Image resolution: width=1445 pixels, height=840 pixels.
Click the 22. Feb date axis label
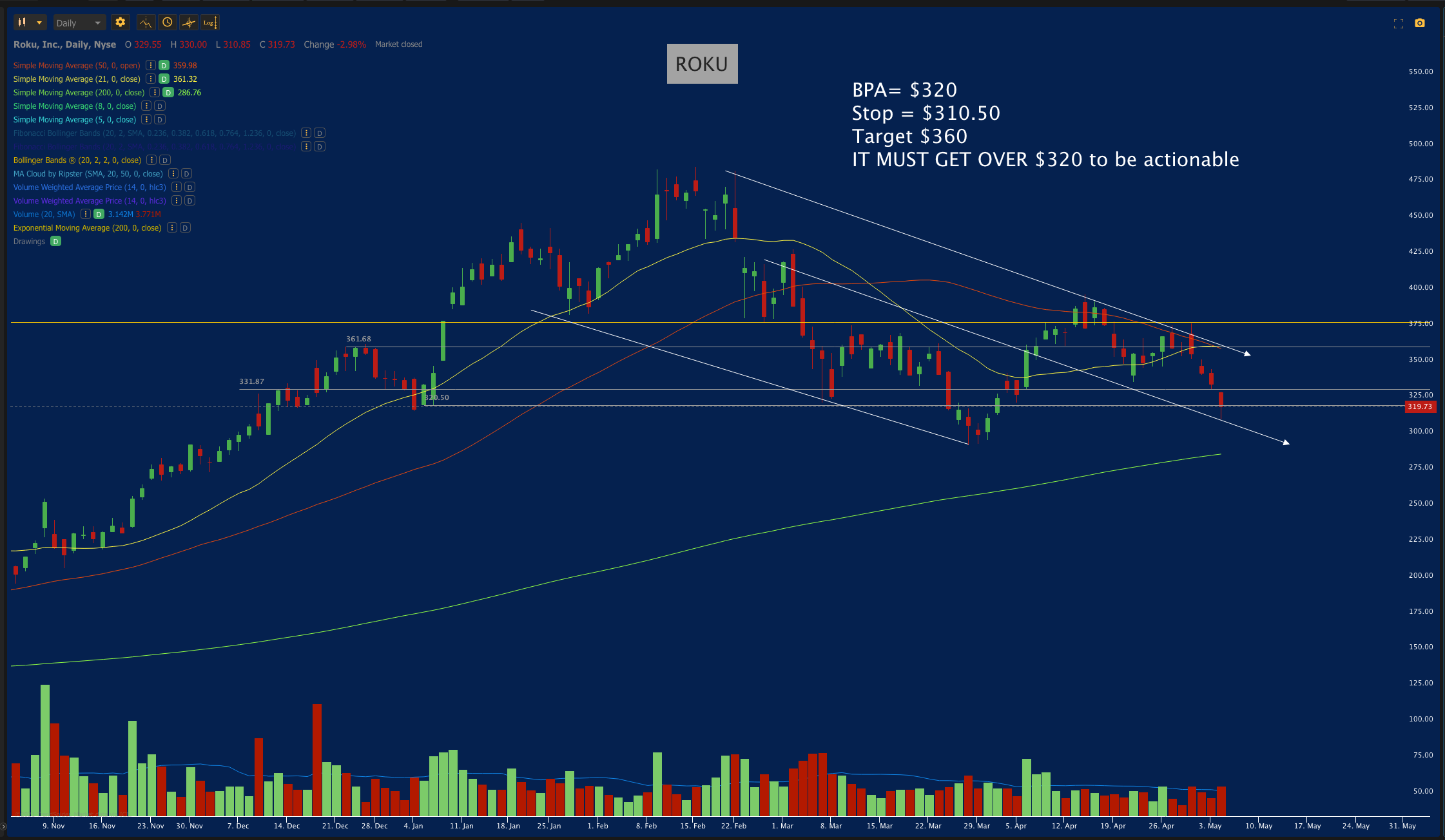[733, 826]
